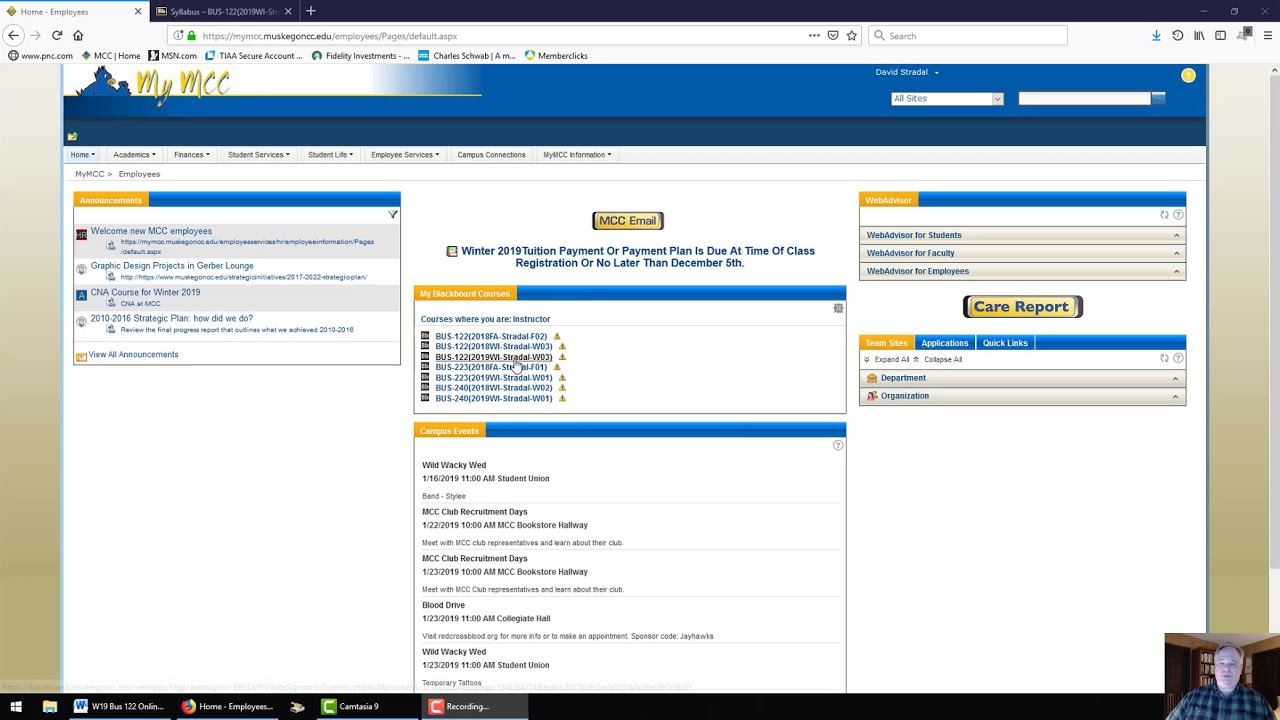Open the browser home page
This screenshot has height=720, width=1280.
click(x=78, y=35)
